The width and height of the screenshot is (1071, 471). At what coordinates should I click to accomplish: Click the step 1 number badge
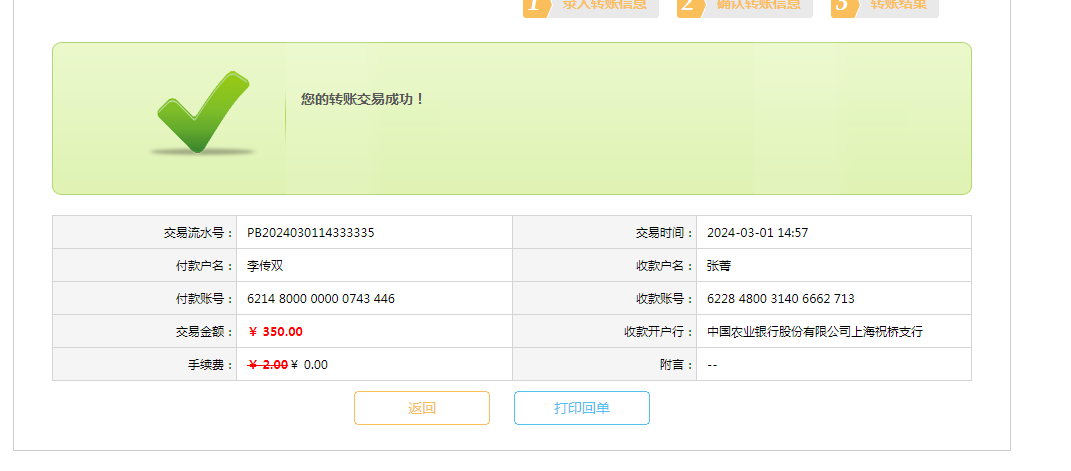click(536, 6)
